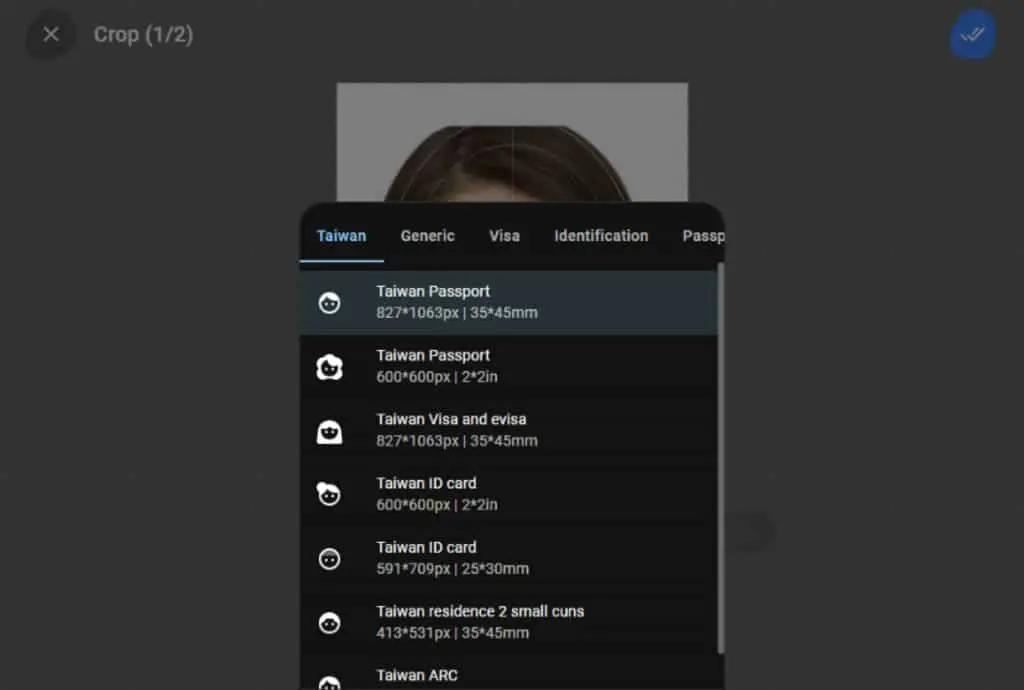Click the face icon of Taiwan residence 2 small cuns
Screen dimensions: 1024x690
pos(329,623)
